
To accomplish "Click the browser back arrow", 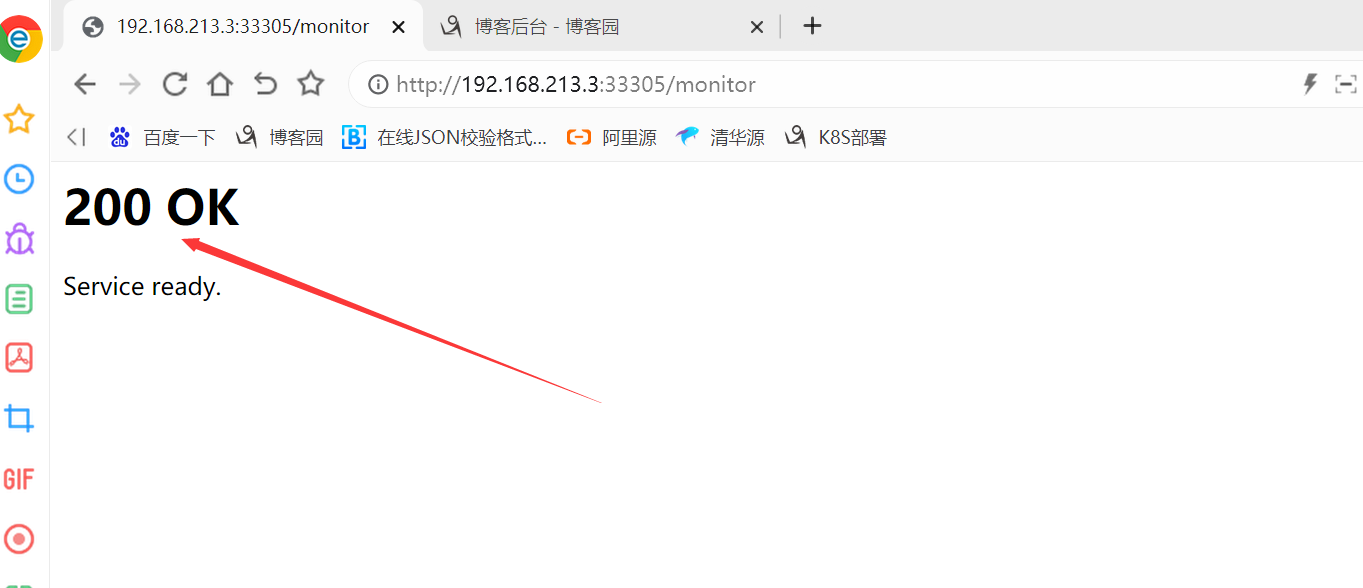I will (85, 84).
